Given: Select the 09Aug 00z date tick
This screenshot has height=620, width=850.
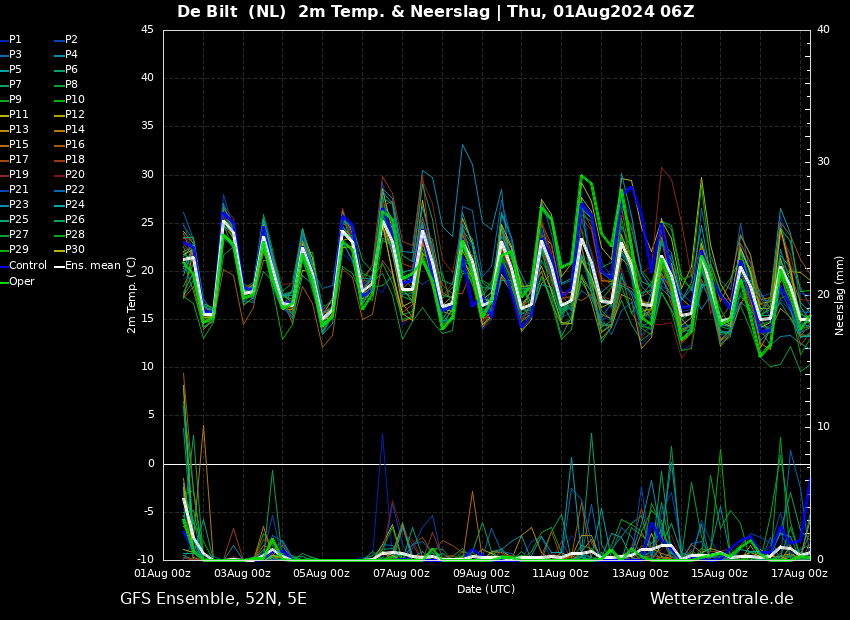Looking at the screenshot, I should (481, 574).
